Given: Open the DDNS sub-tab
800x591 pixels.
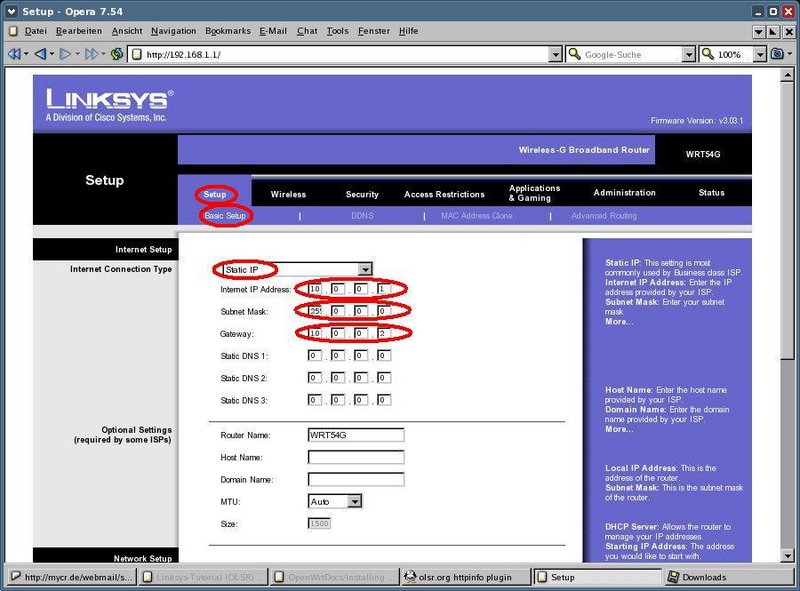Looking at the screenshot, I should [x=362, y=216].
